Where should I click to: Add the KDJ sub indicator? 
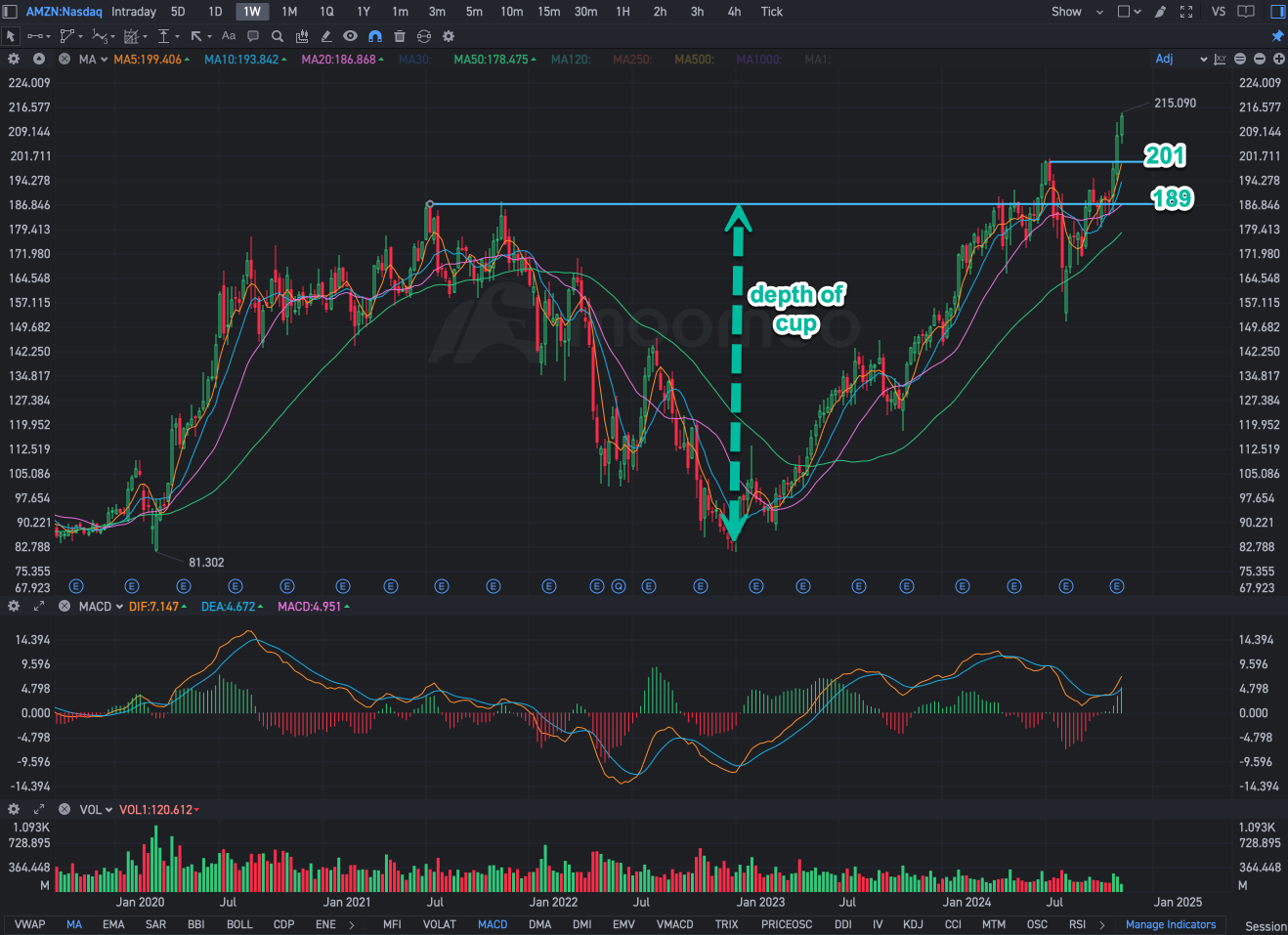[913, 924]
